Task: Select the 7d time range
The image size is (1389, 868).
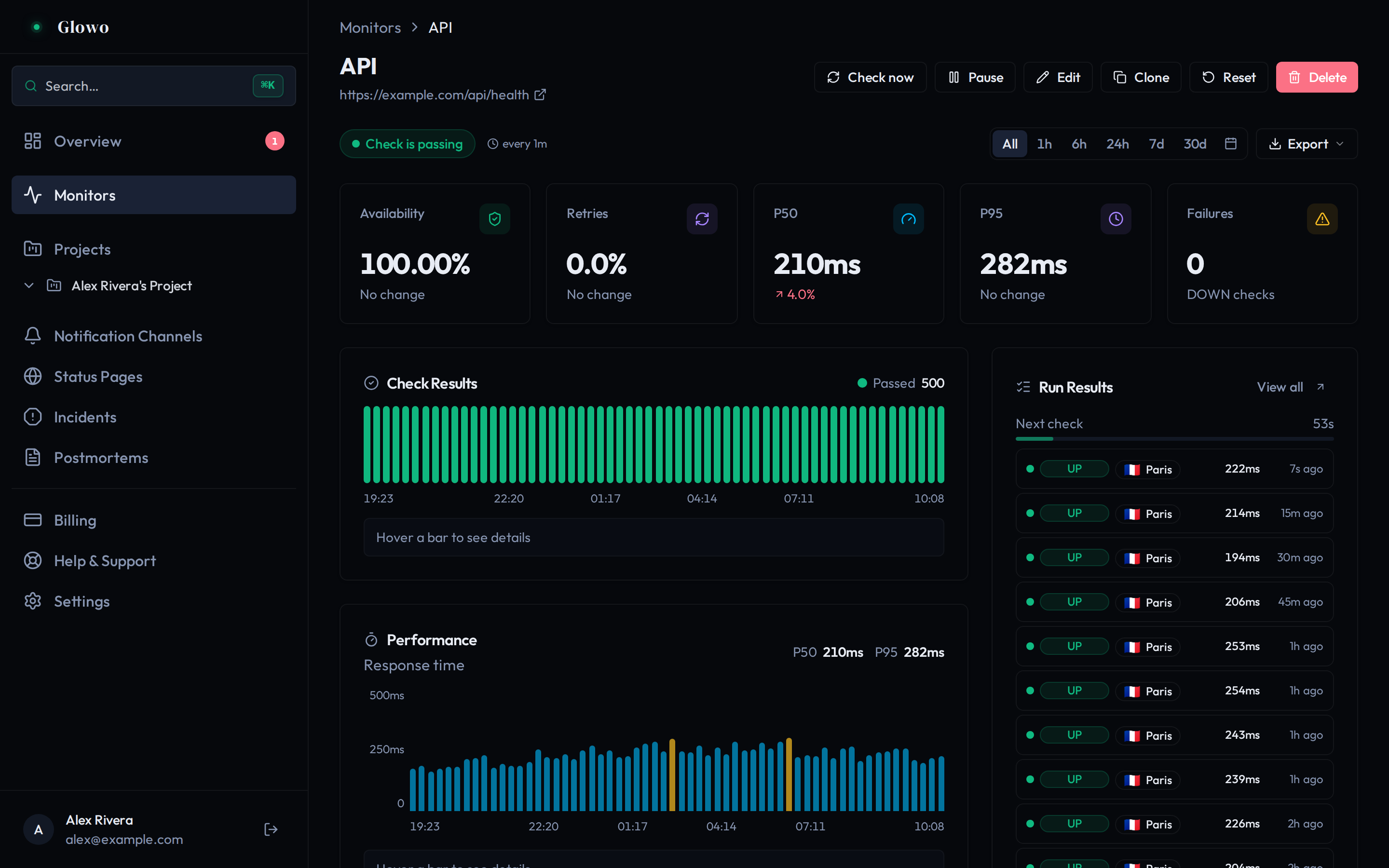Action: (1157, 144)
